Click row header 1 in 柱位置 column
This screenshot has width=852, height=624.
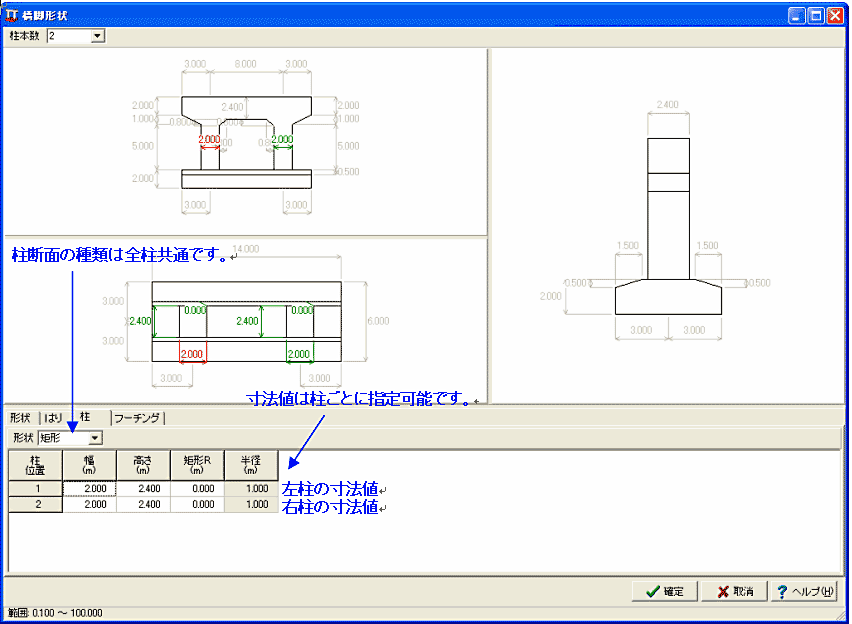pyautogui.click(x=36, y=489)
